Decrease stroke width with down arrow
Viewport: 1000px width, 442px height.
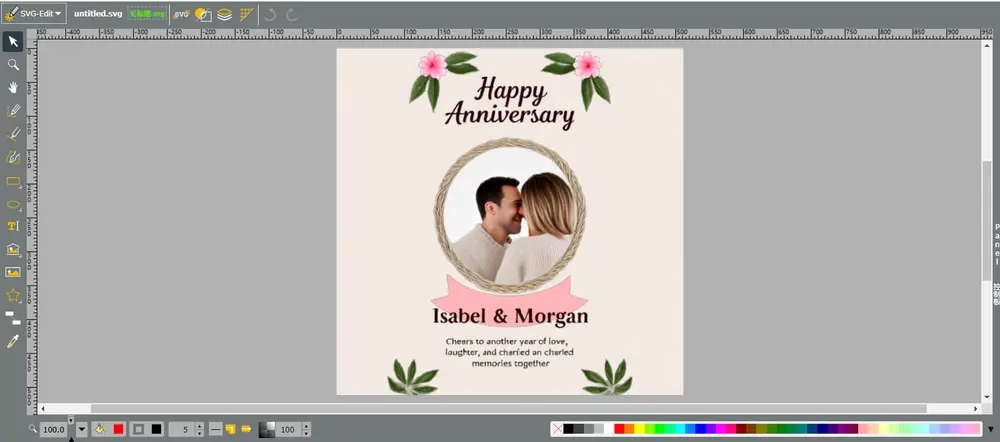[x=200, y=434]
